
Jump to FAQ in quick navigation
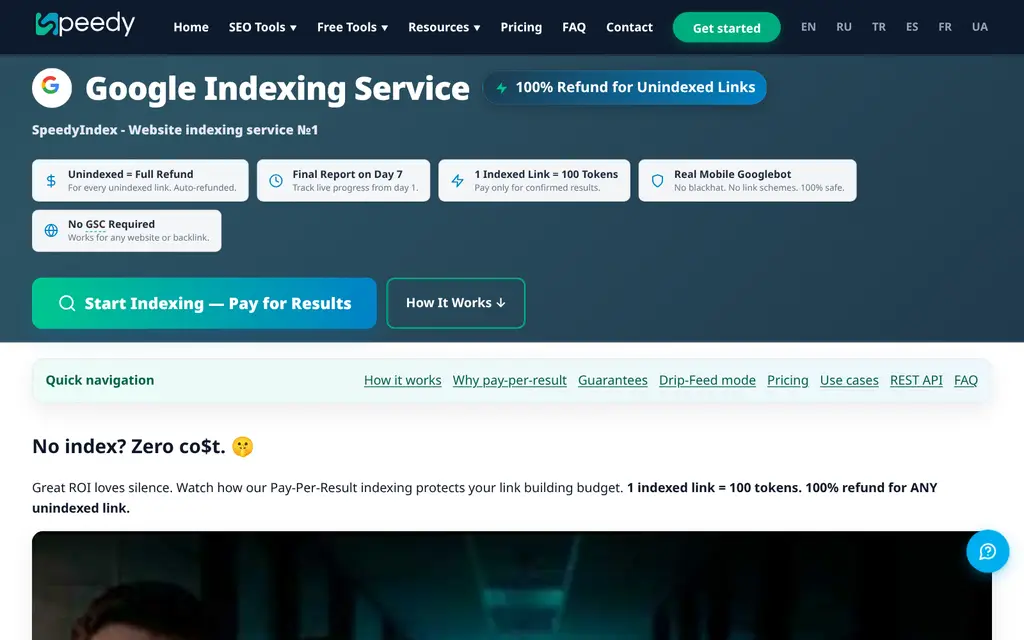[x=966, y=380]
